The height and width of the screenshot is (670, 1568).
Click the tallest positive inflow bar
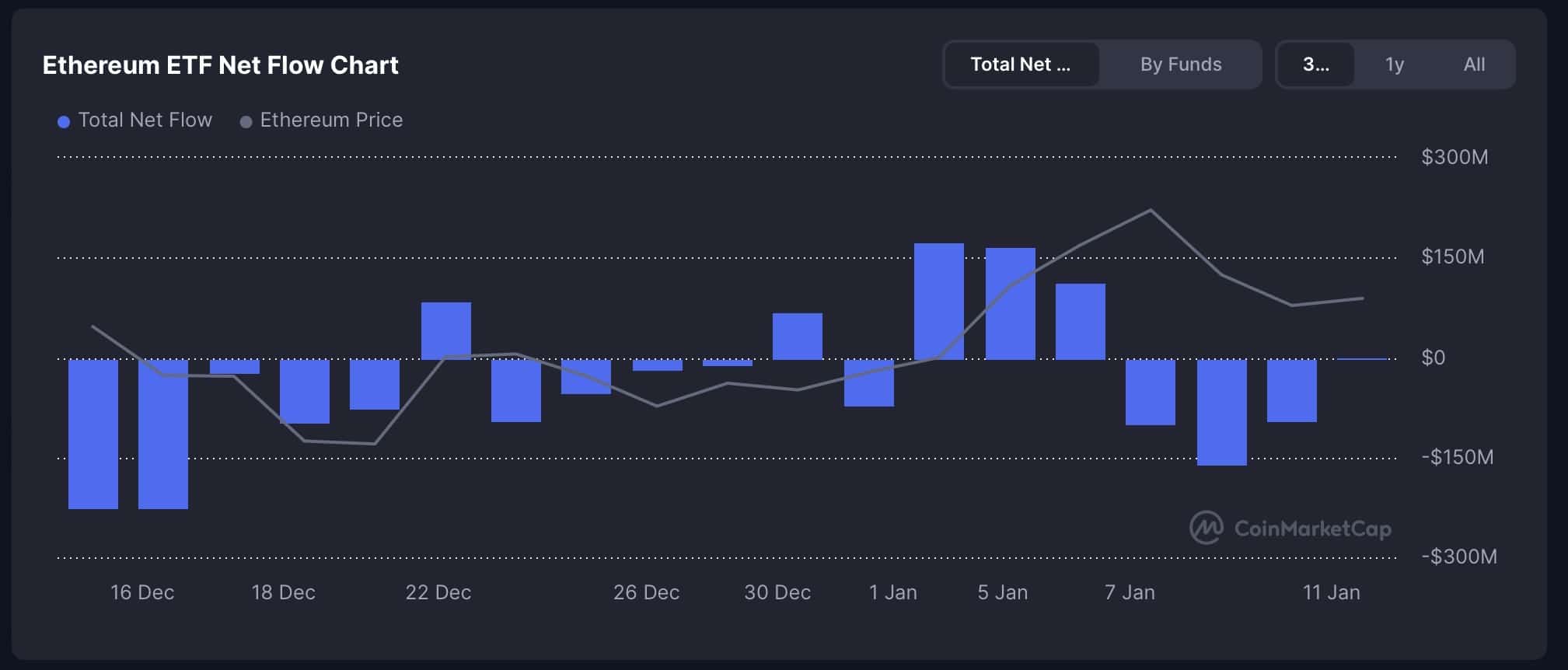point(938,302)
